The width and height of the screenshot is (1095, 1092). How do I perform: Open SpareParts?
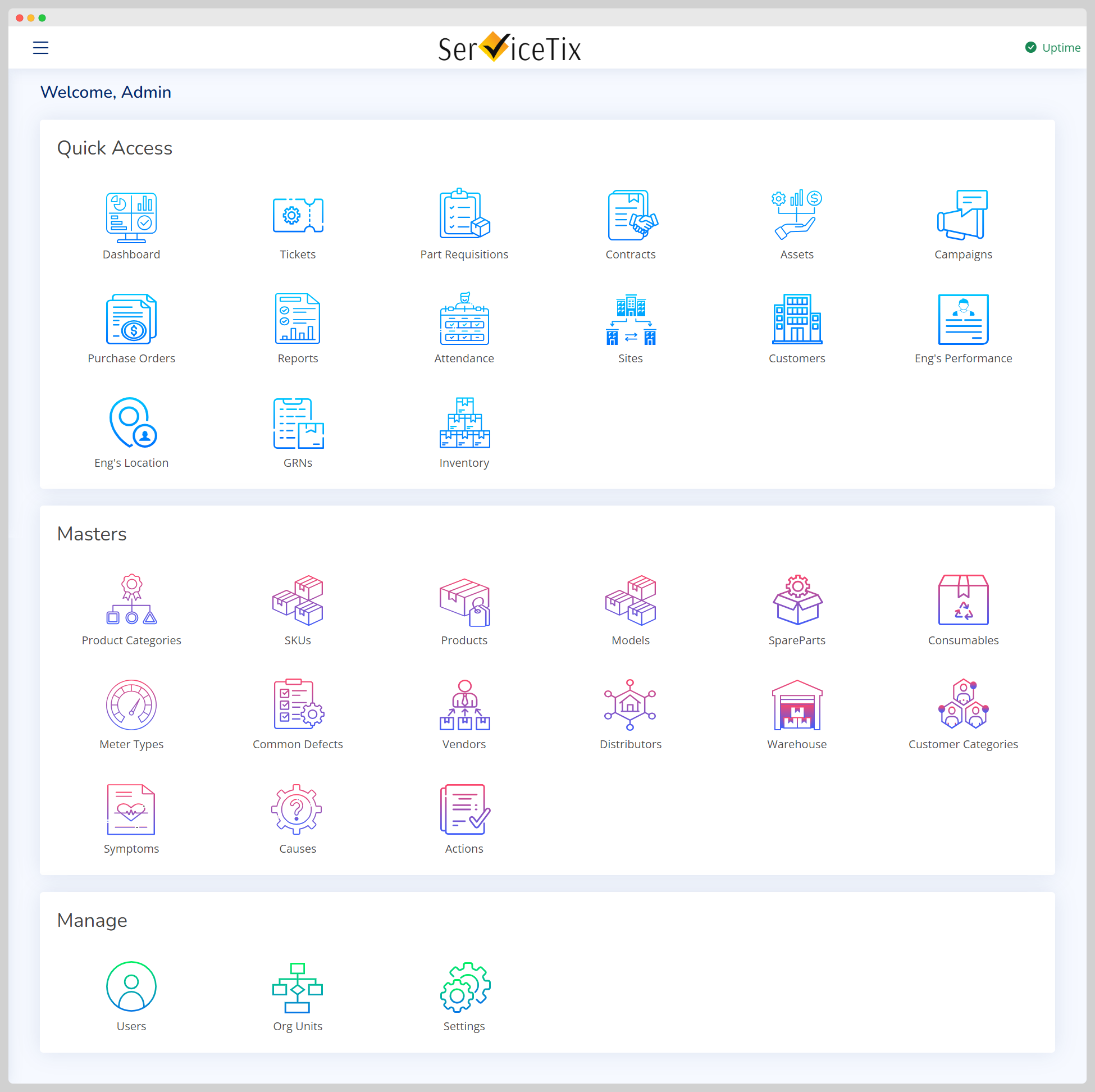[797, 600]
